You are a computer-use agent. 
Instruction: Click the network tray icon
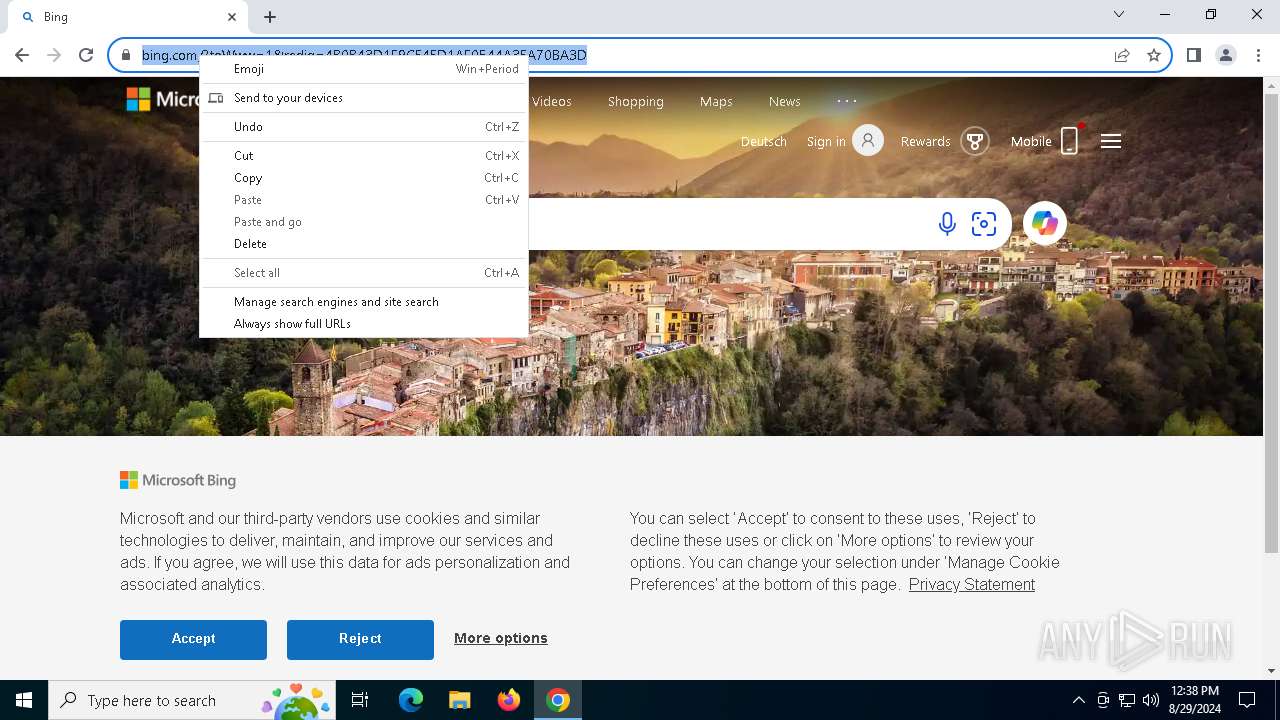point(1127,700)
